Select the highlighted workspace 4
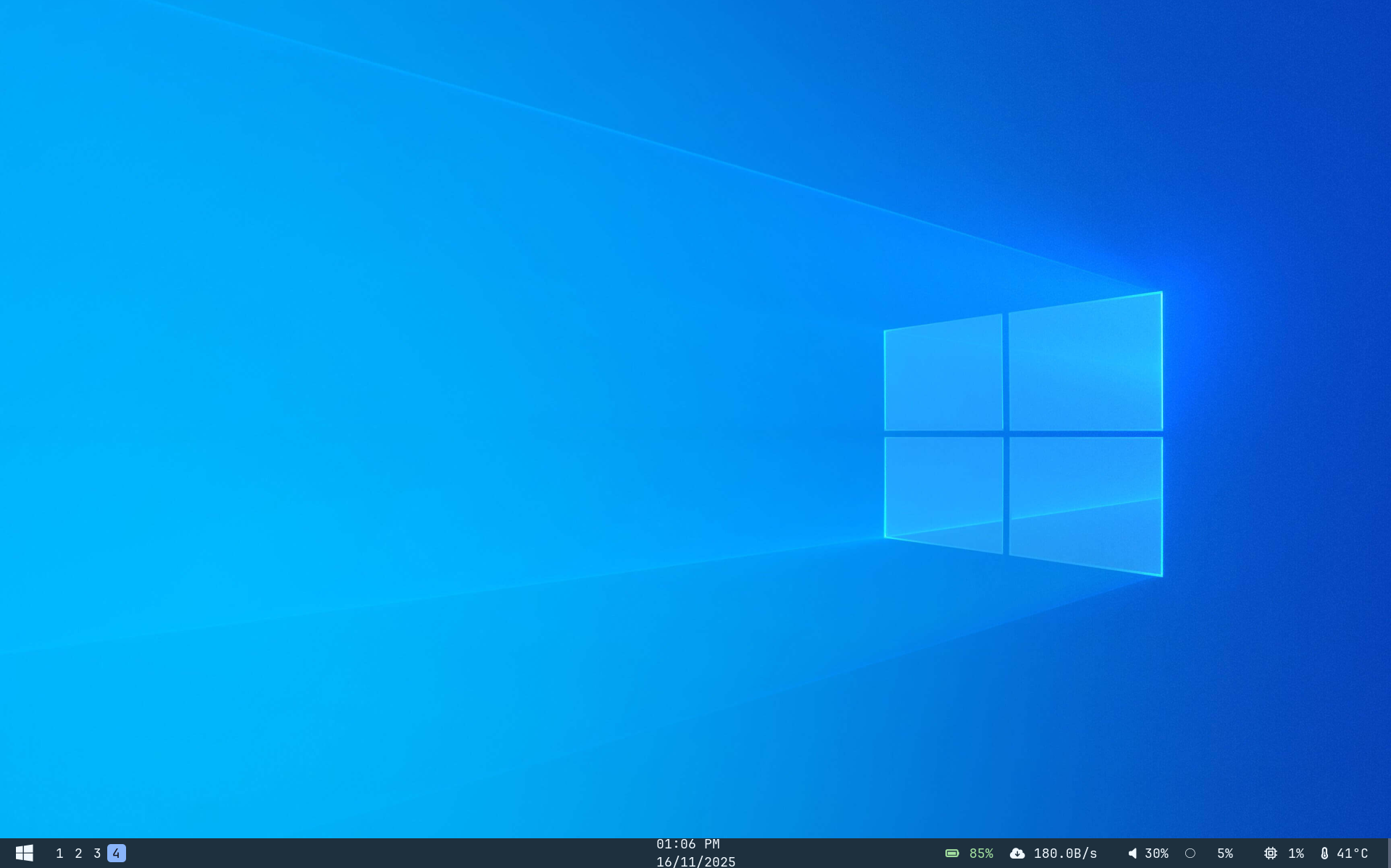 pyautogui.click(x=116, y=853)
